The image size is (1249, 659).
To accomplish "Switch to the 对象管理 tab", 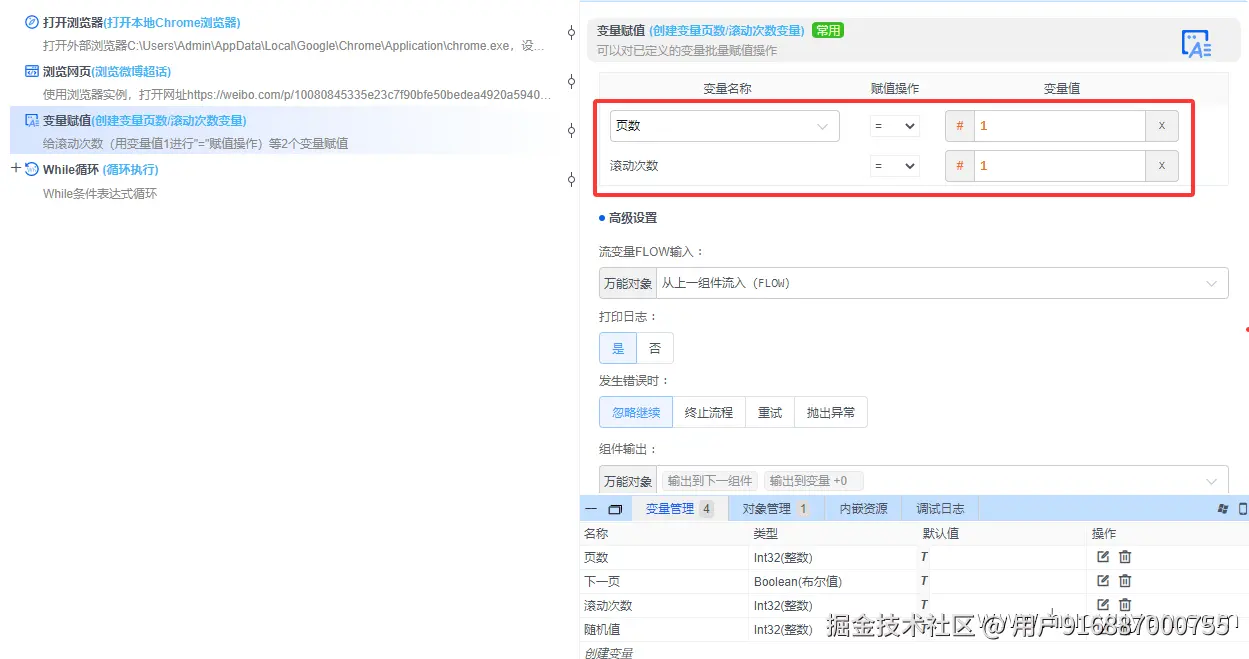I will point(776,509).
